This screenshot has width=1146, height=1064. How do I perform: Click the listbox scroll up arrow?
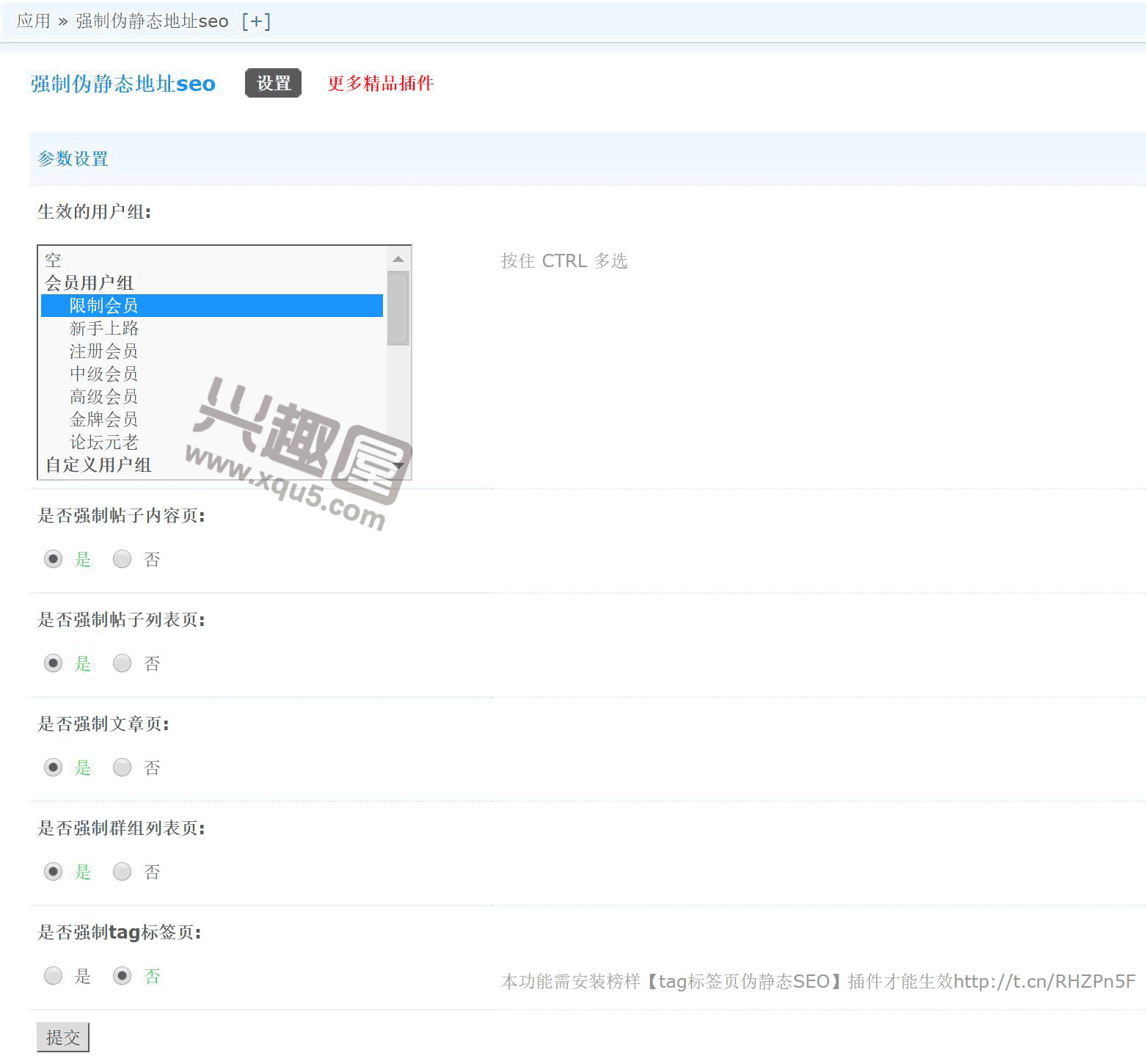(x=398, y=259)
